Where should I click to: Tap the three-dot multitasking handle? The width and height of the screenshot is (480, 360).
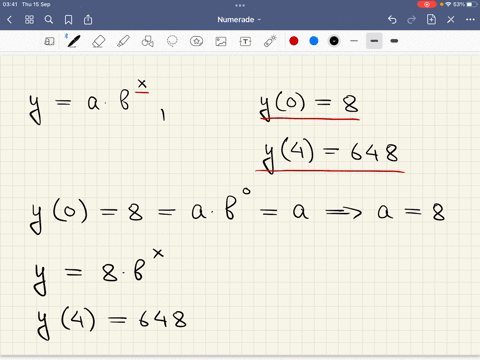point(240,5)
